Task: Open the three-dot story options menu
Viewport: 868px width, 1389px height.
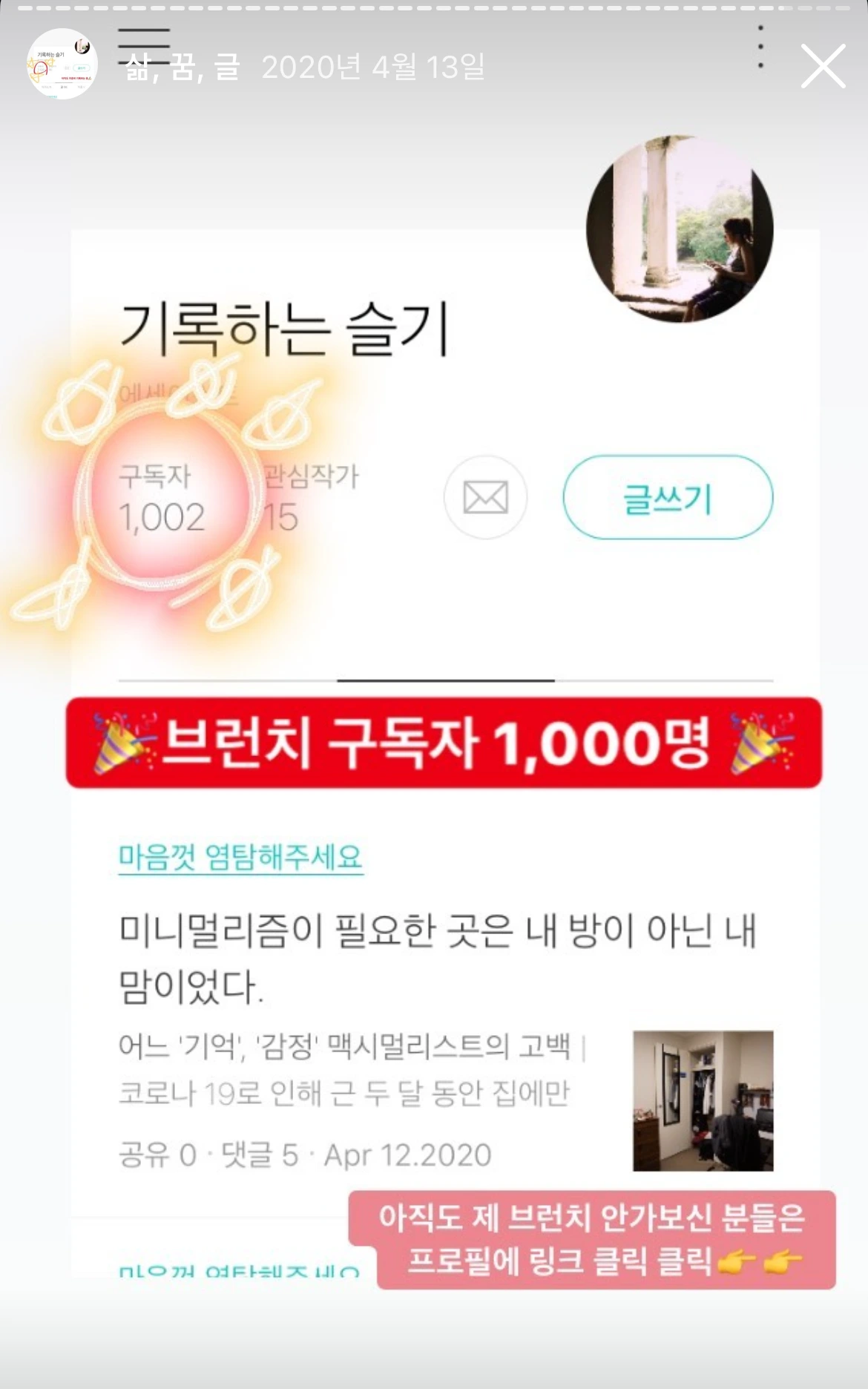Action: tap(760, 47)
